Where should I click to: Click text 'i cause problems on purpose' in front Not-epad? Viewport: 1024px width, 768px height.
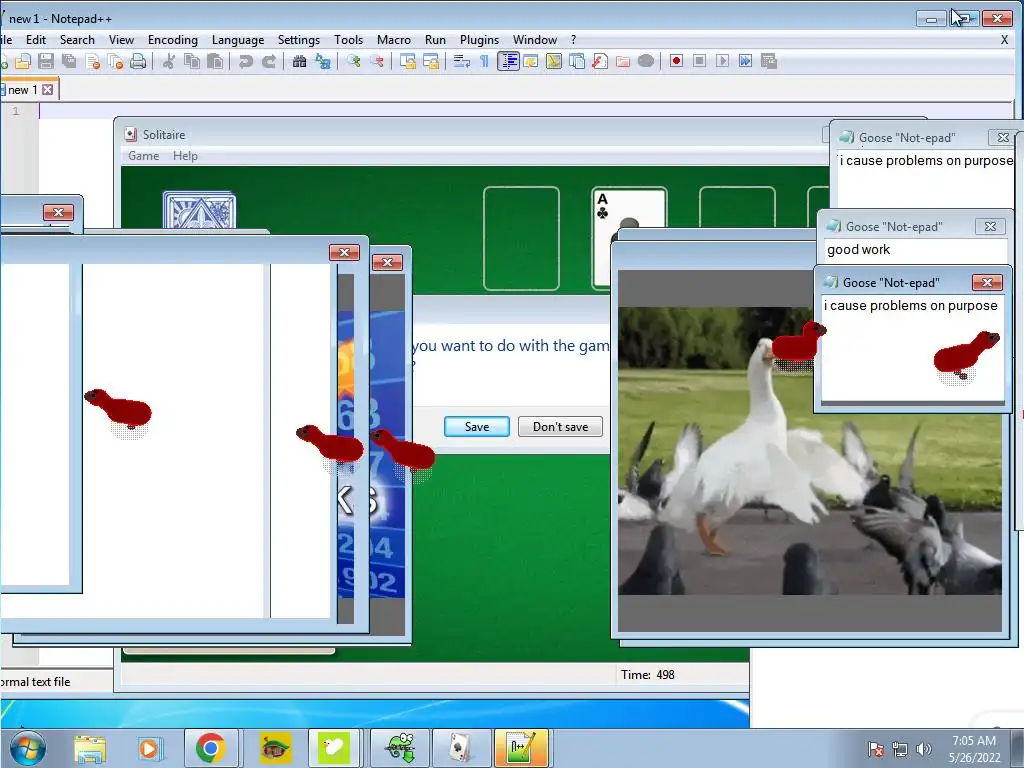(x=910, y=306)
